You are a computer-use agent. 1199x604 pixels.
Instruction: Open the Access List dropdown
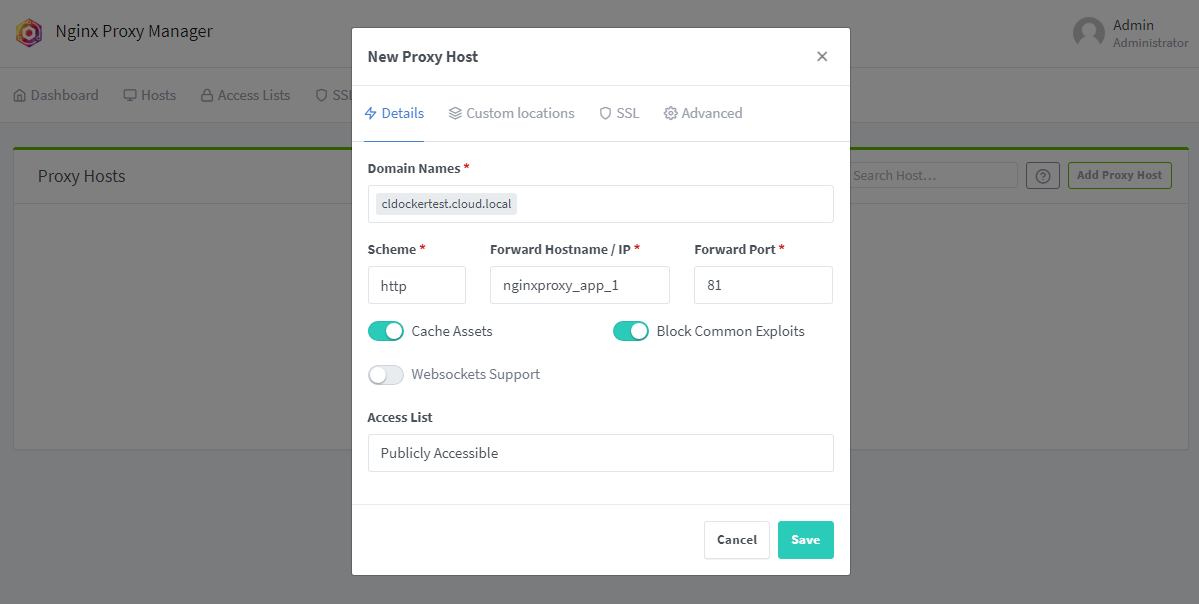(600, 453)
